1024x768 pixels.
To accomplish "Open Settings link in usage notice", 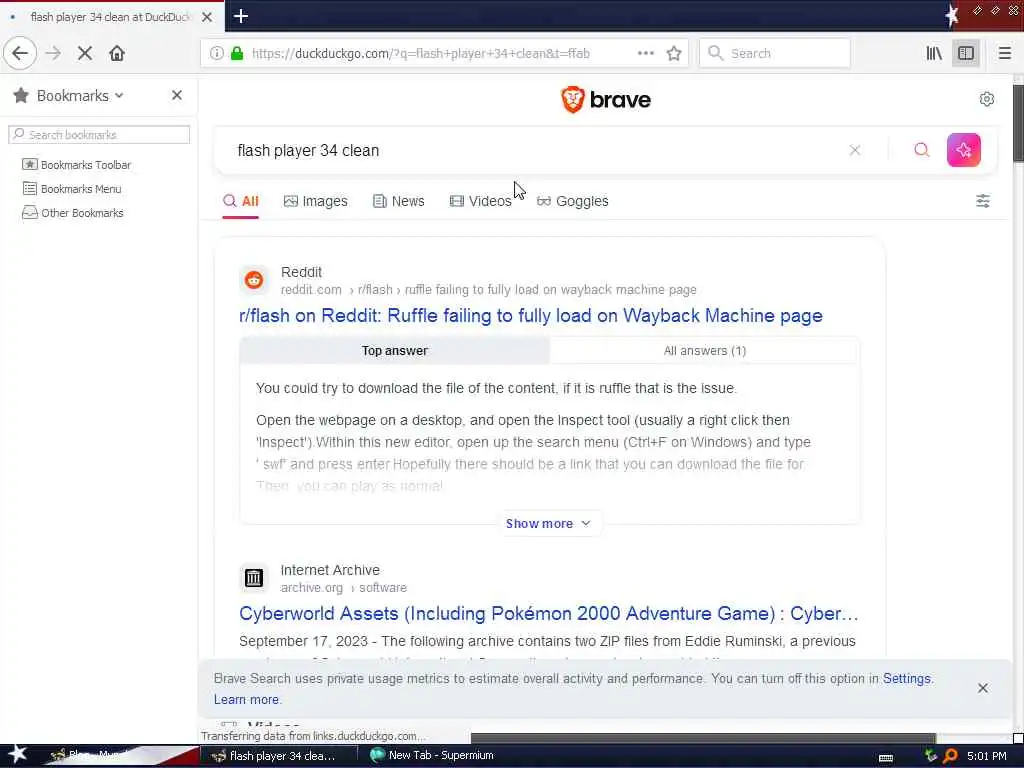I will (x=906, y=679).
